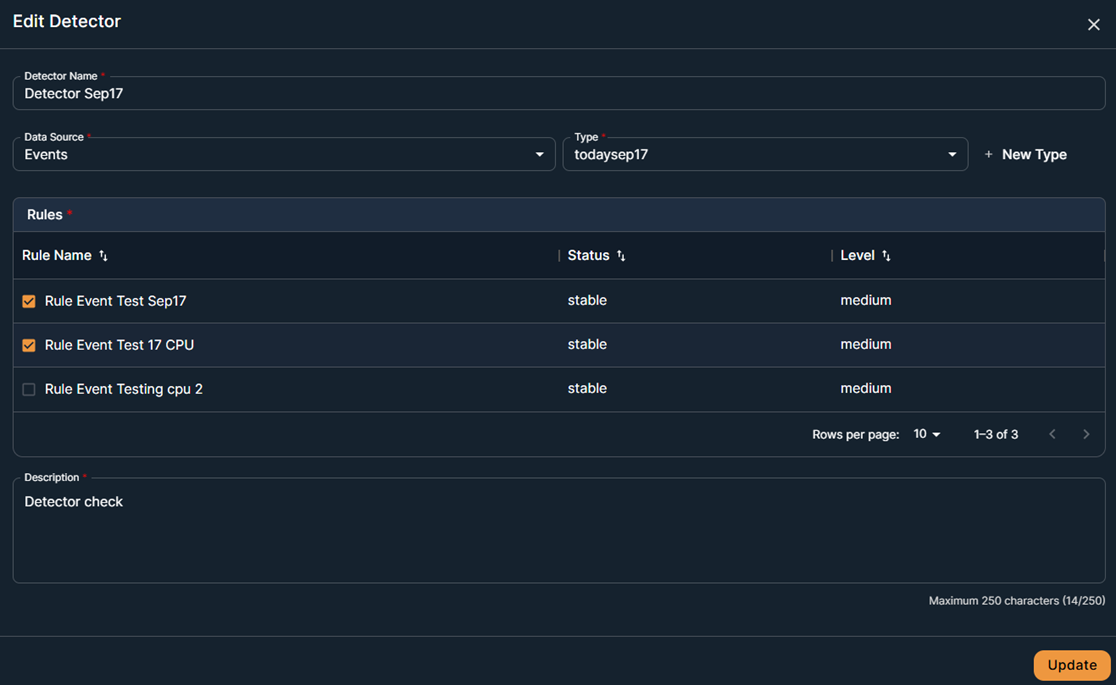Click the plus icon for New Type
1116x685 pixels.
coord(988,155)
